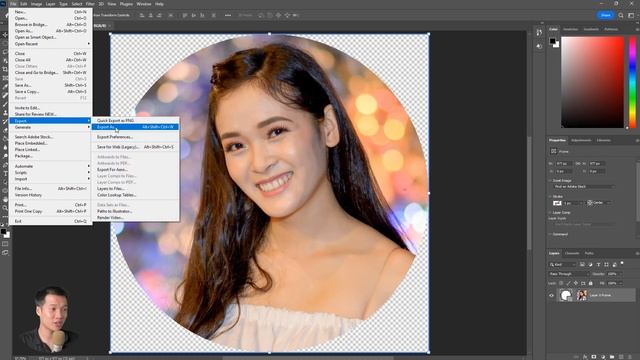
Task: Toggle lock transparent pixels
Action: point(561,283)
